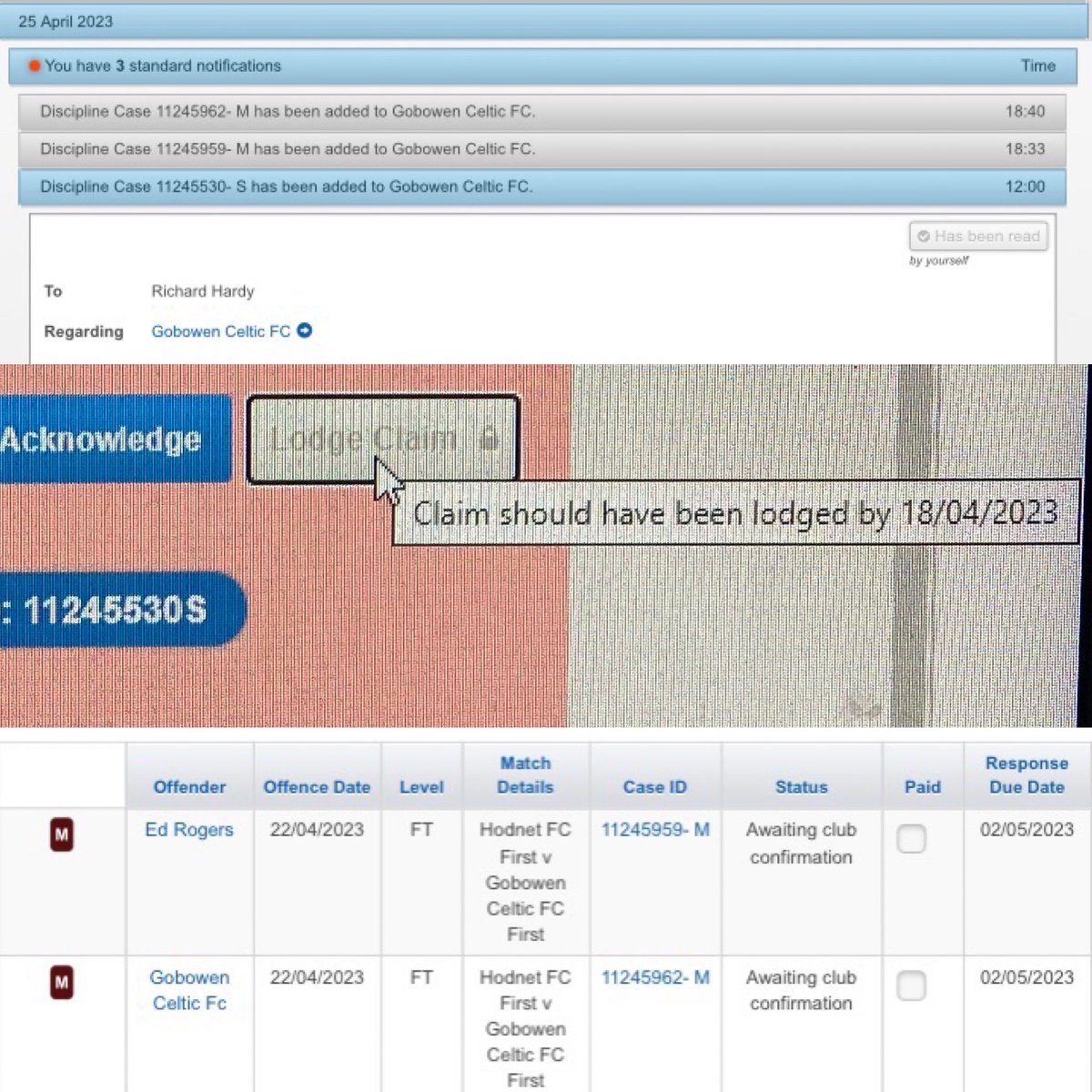This screenshot has width=1092, height=1092.
Task: Click FT level in the Ed Rogers row
Action: pyautogui.click(x=421, y=830)
